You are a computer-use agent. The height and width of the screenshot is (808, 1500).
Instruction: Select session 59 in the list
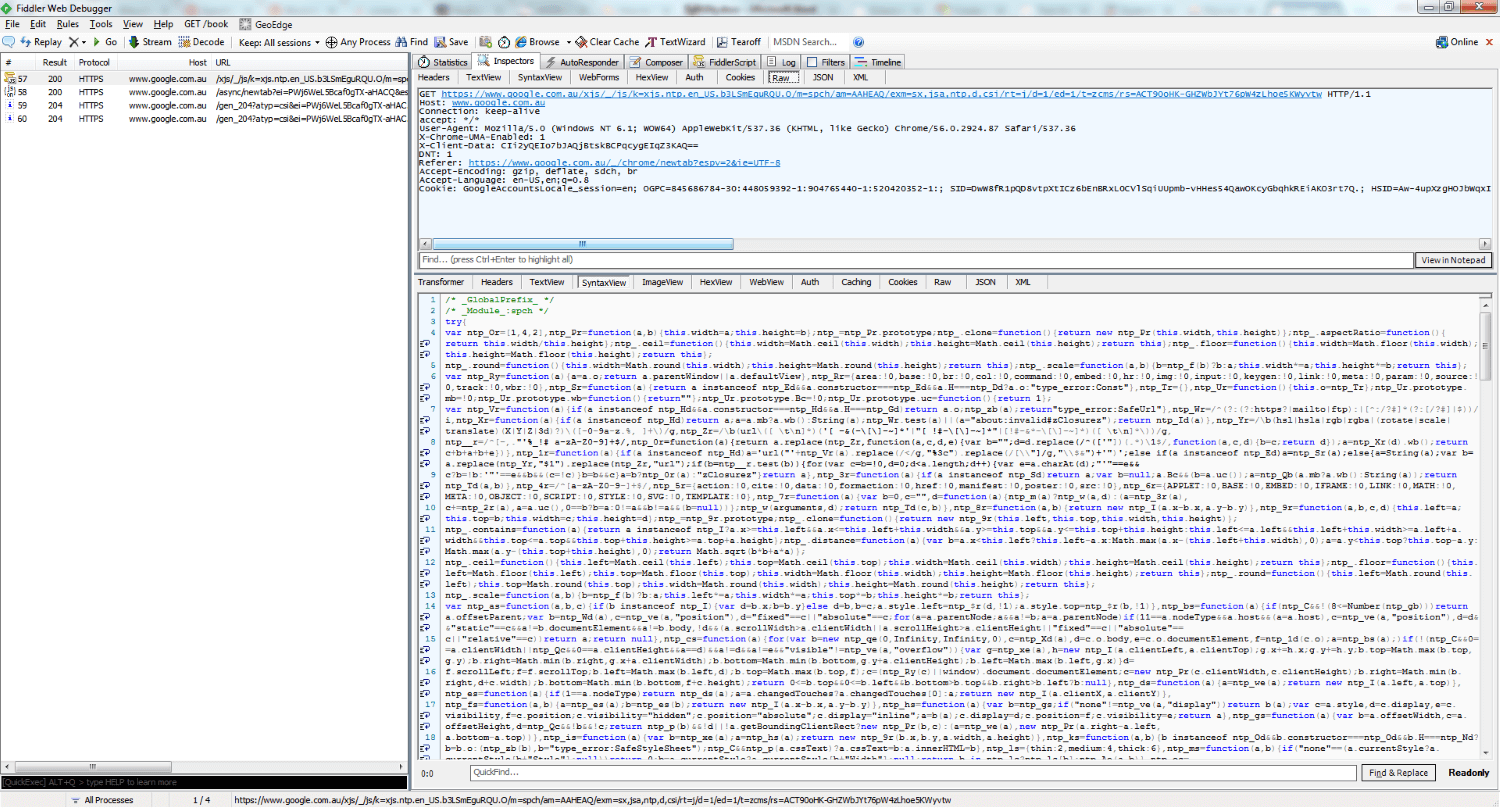205,105
